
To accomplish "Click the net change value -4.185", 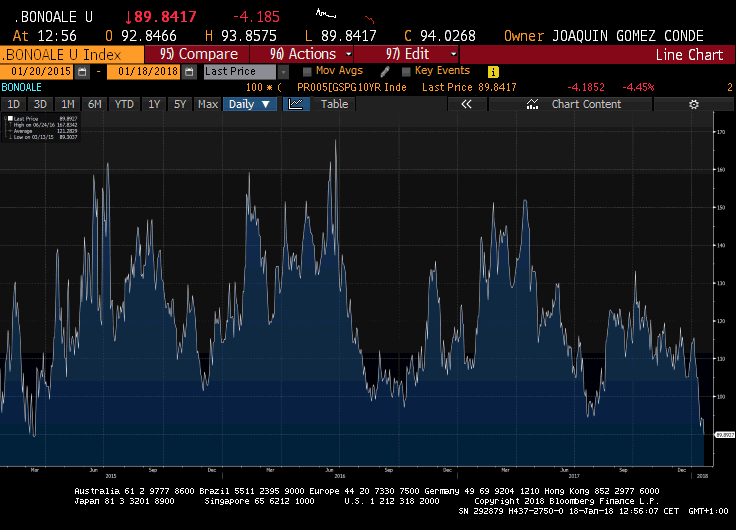I will [256, 17].
